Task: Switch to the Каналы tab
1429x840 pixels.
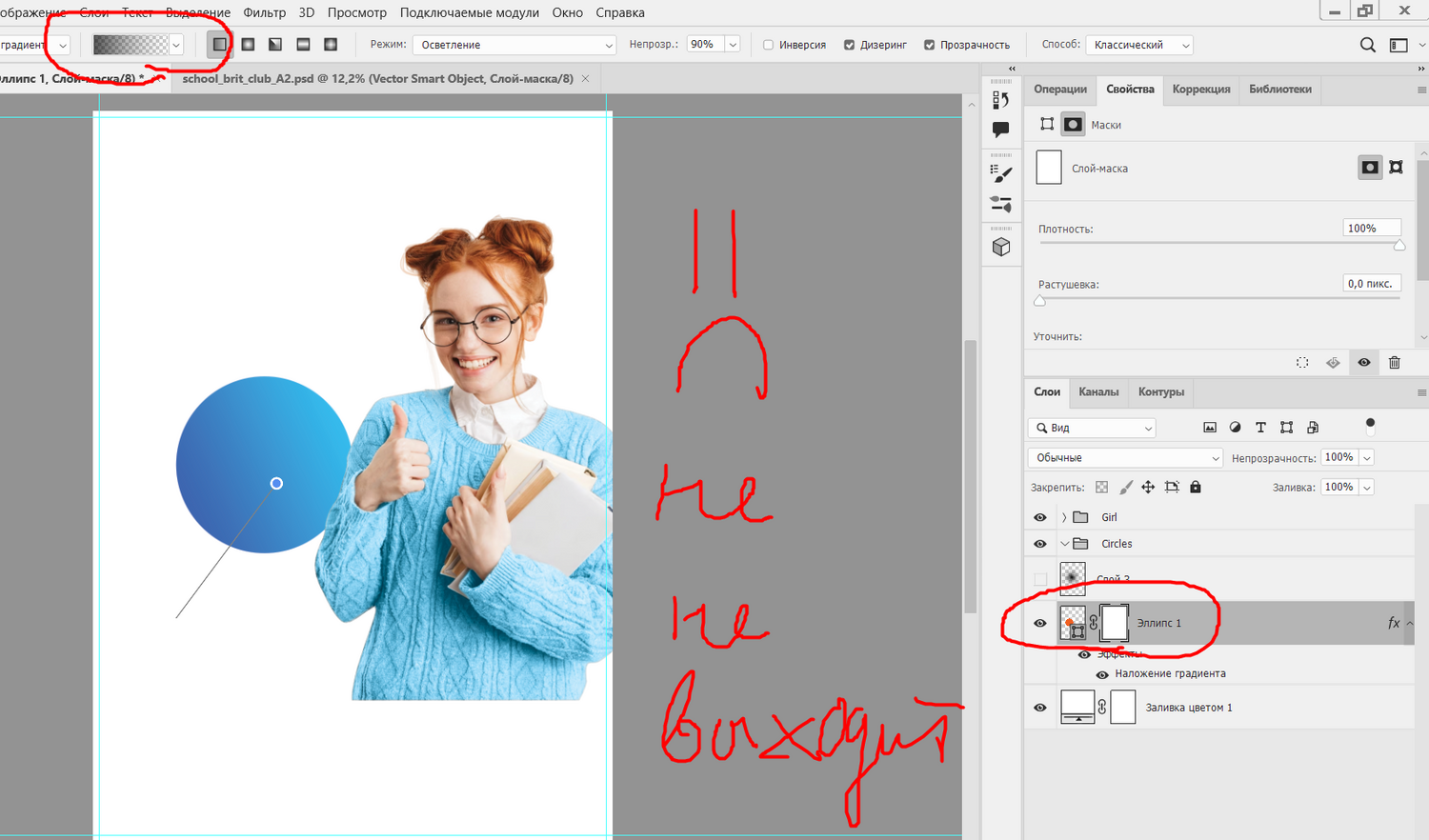Action: (x=1098, y=392)
